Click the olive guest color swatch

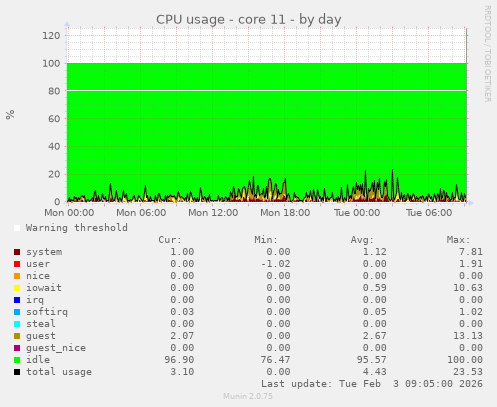point(17,336)
